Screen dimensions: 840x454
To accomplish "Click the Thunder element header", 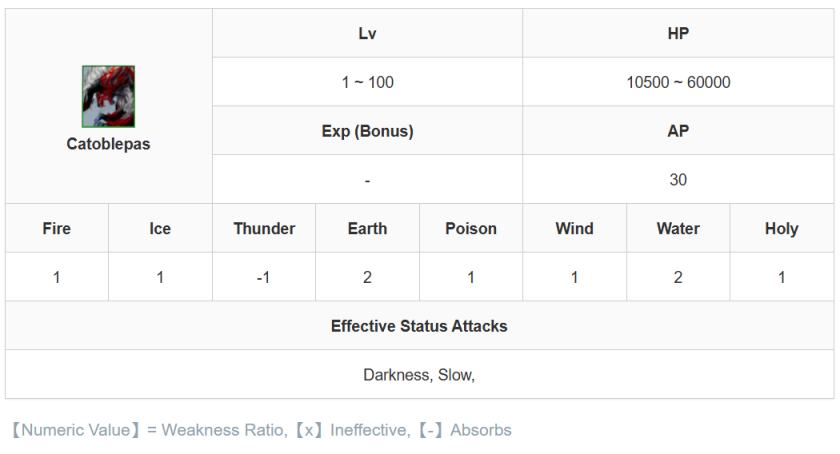I will 264,229.
